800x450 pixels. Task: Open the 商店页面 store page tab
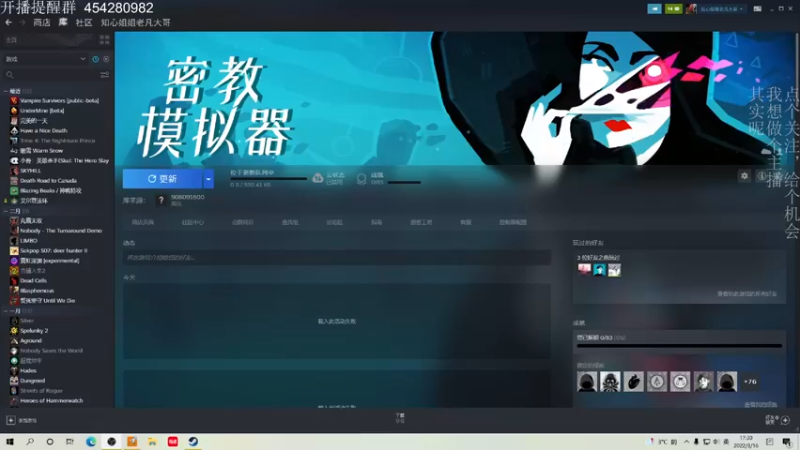pyautogui.click(x=143, y=222)
